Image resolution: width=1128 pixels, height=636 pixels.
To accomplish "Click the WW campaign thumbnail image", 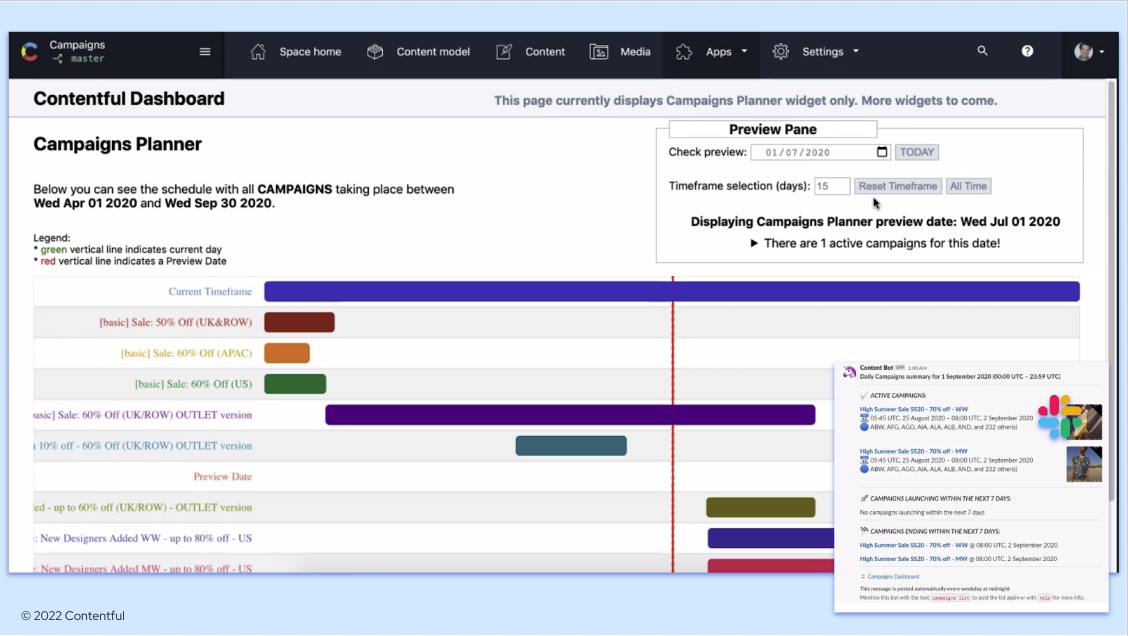I will [1083, 422].
